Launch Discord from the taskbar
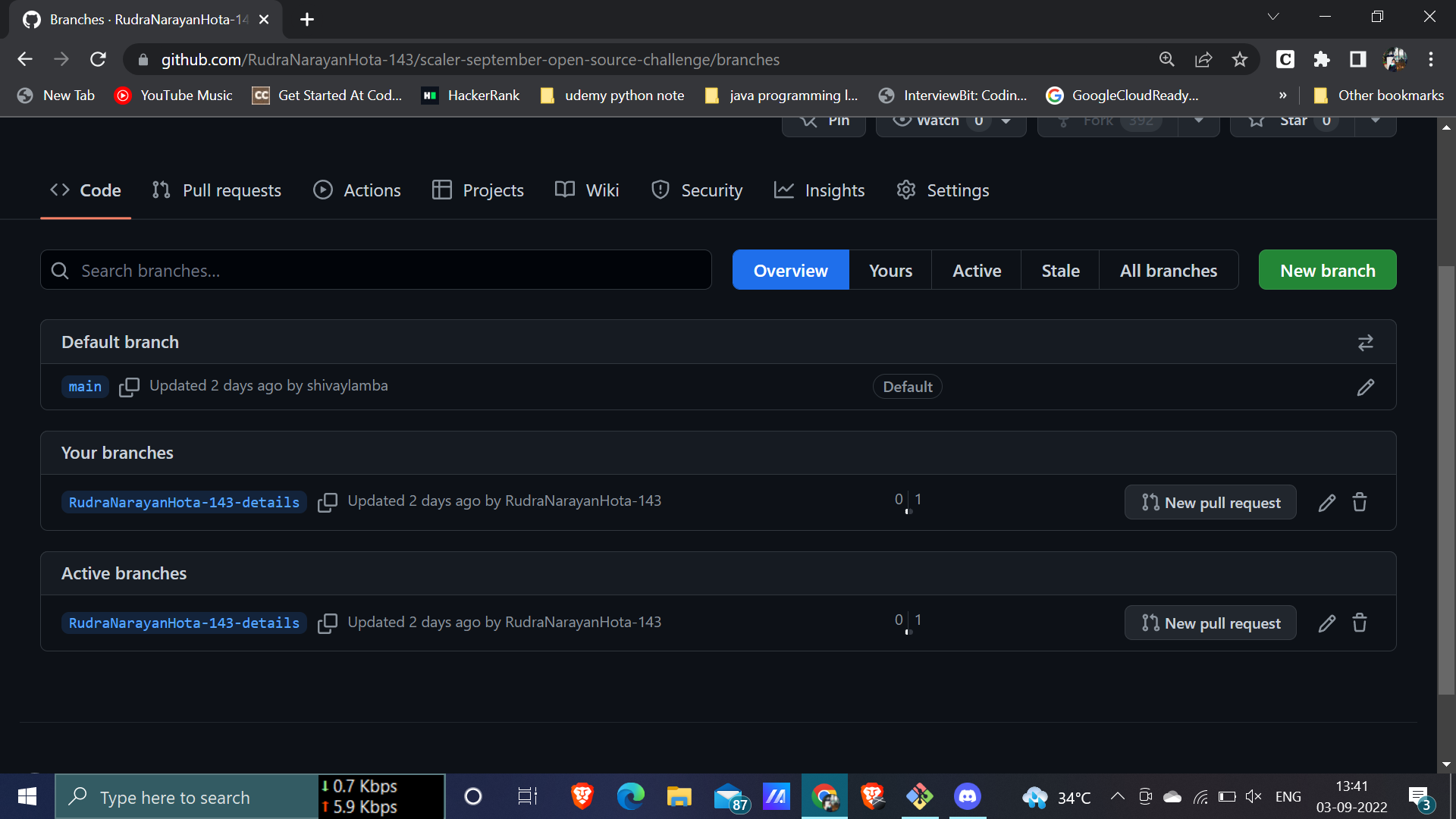1456x819 pixels. tap(967, 796)
